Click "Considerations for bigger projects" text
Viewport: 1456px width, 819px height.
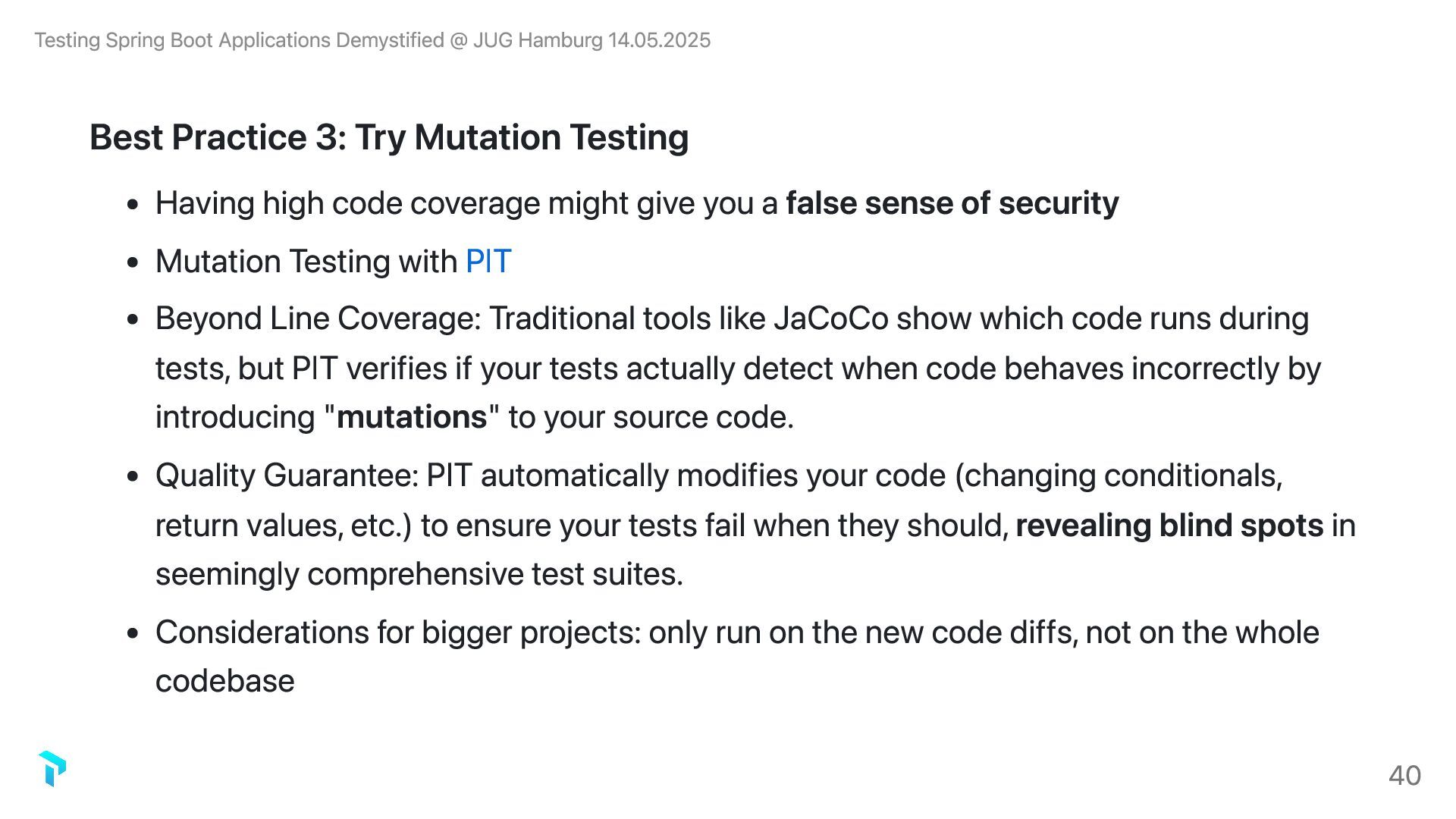398,632
